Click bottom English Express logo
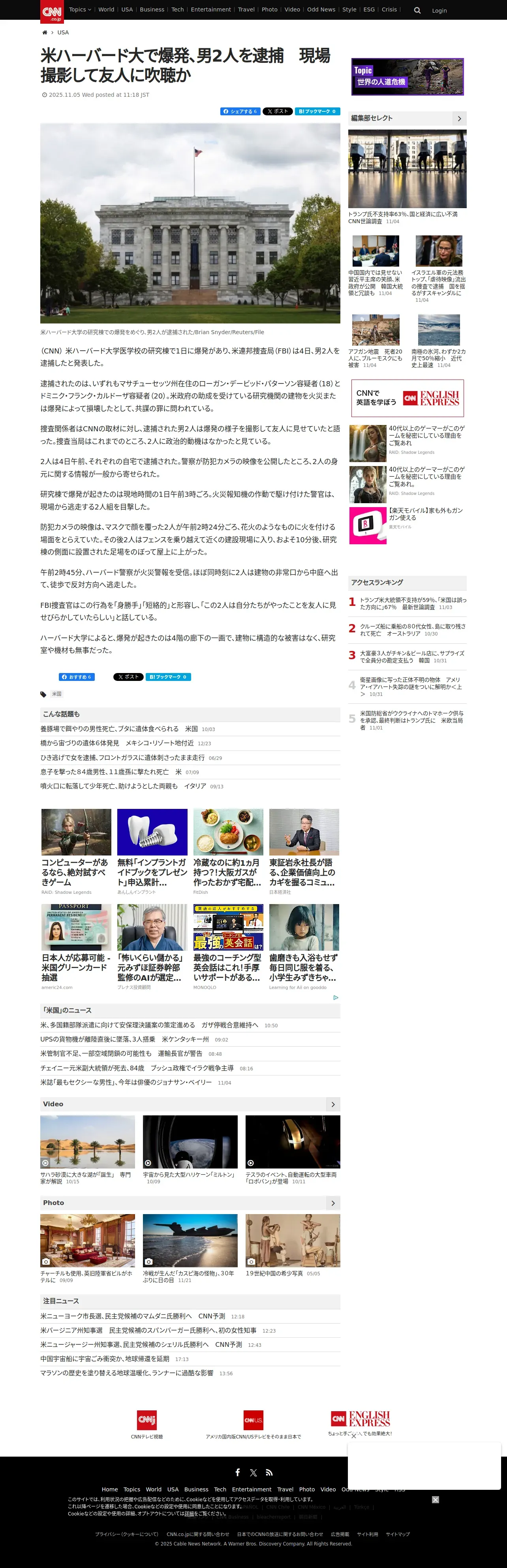The width and height of the screenshot is (507, 1568). click(361, 1419)
